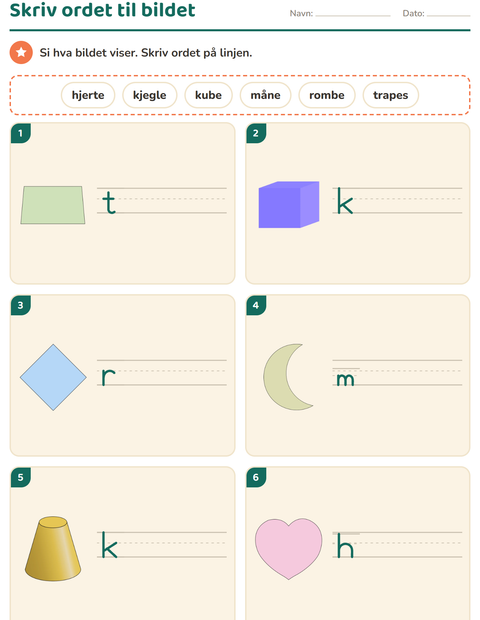Click the blue rhombus shape

[x=53, y=377]
